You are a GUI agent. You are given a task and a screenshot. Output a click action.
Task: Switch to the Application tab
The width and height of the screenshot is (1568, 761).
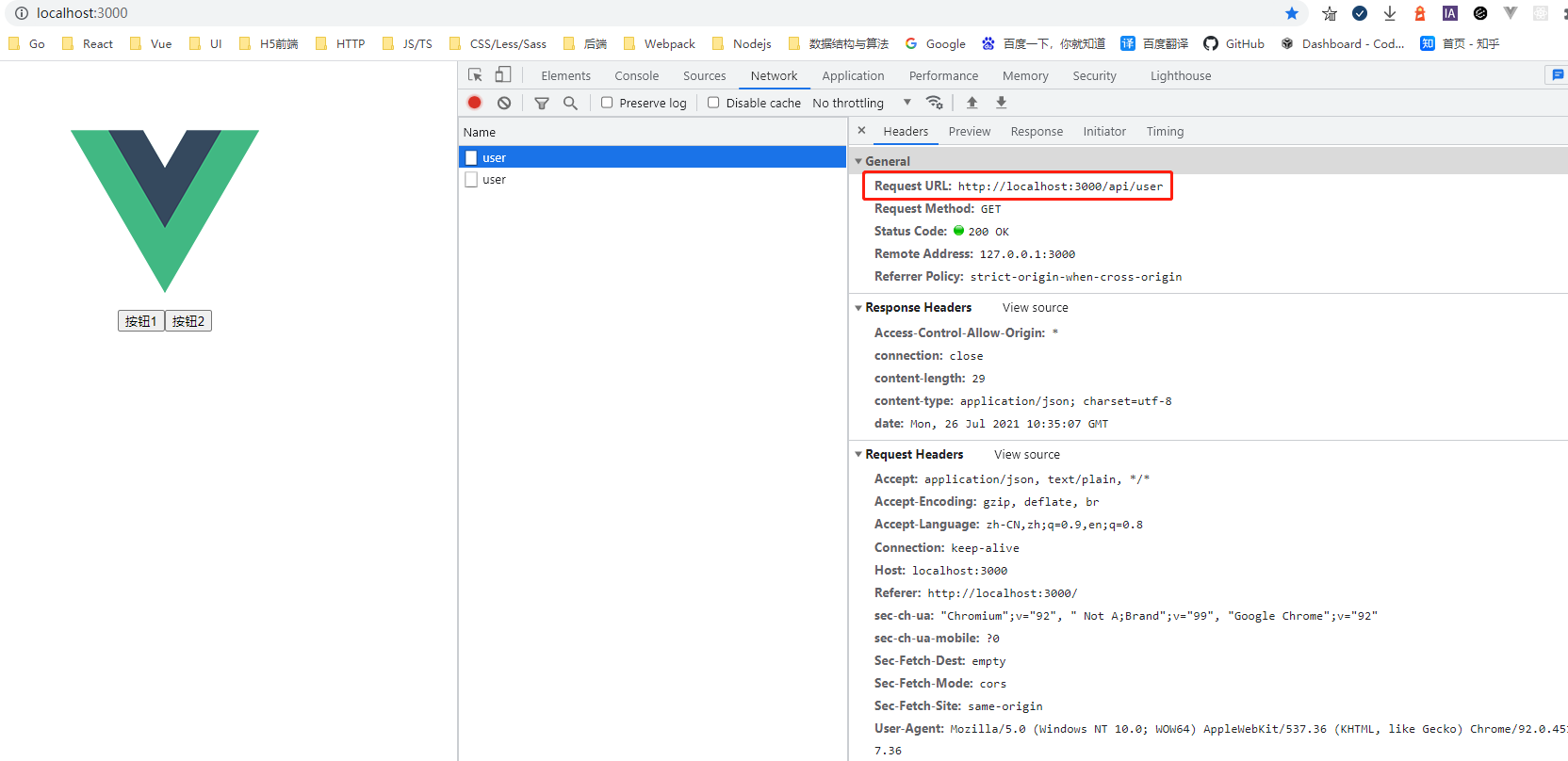[x=853, y=75]
